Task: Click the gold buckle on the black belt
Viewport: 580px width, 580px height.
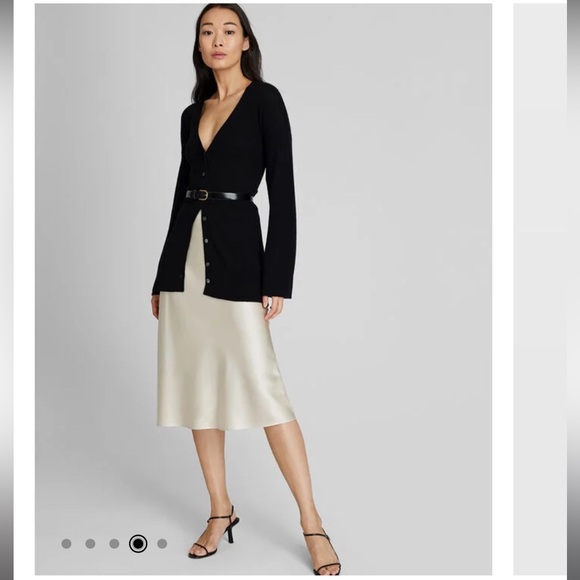Action: [x=202, y=195]
